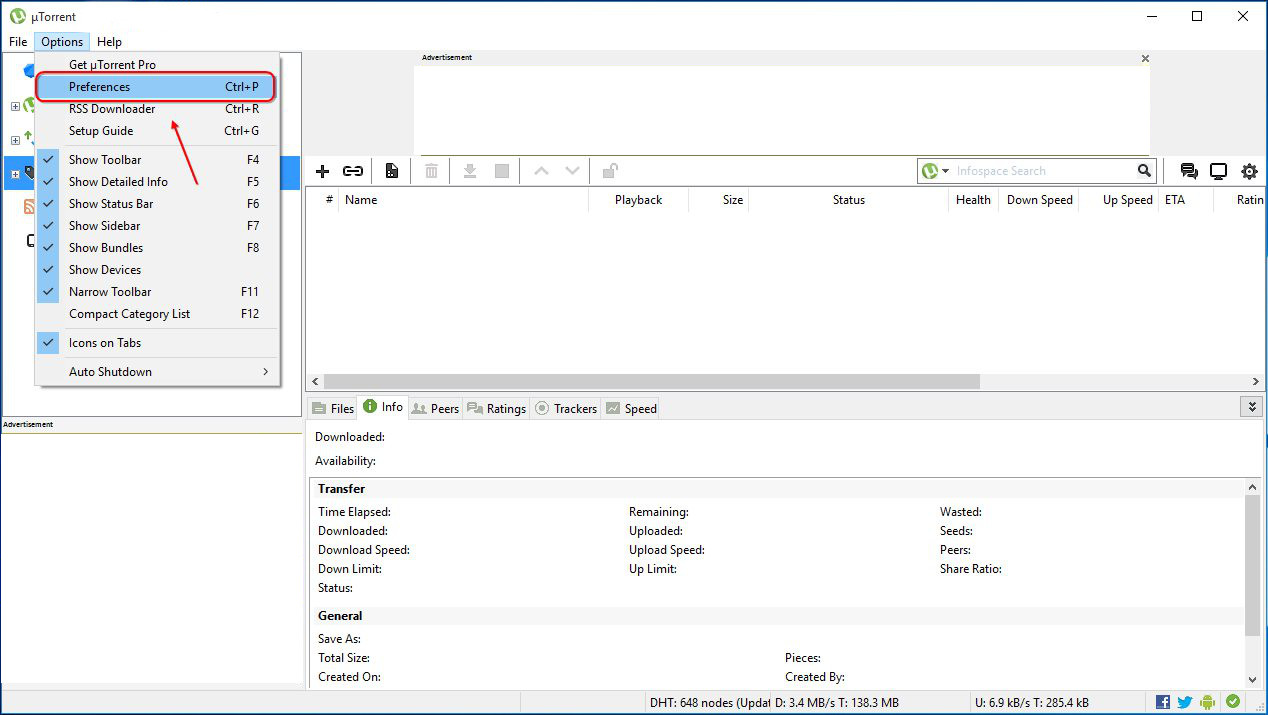
Task: Click the Add Torrent plus icon
Action: point(322,171)
